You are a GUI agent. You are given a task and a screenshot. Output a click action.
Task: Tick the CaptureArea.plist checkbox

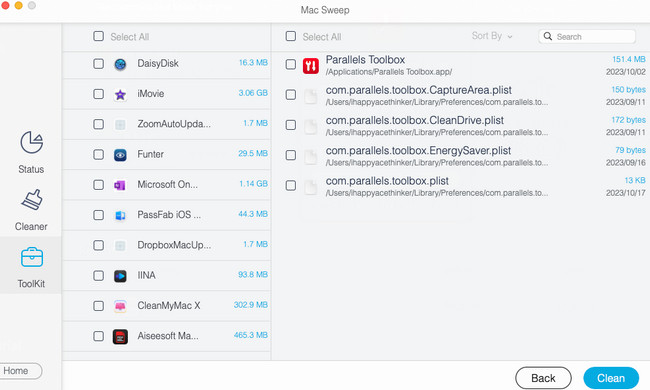pos(291,94)
